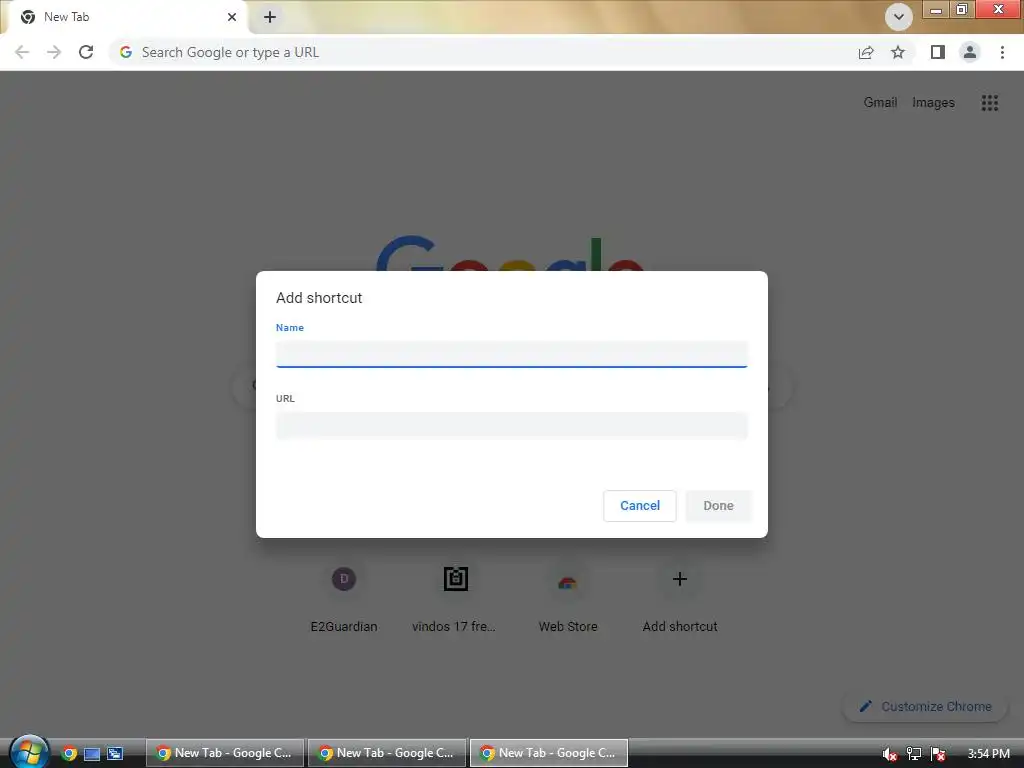This screenshot has width=1024, height=768.
Task: Click the network tray icon
Action: tap(914, 754)
